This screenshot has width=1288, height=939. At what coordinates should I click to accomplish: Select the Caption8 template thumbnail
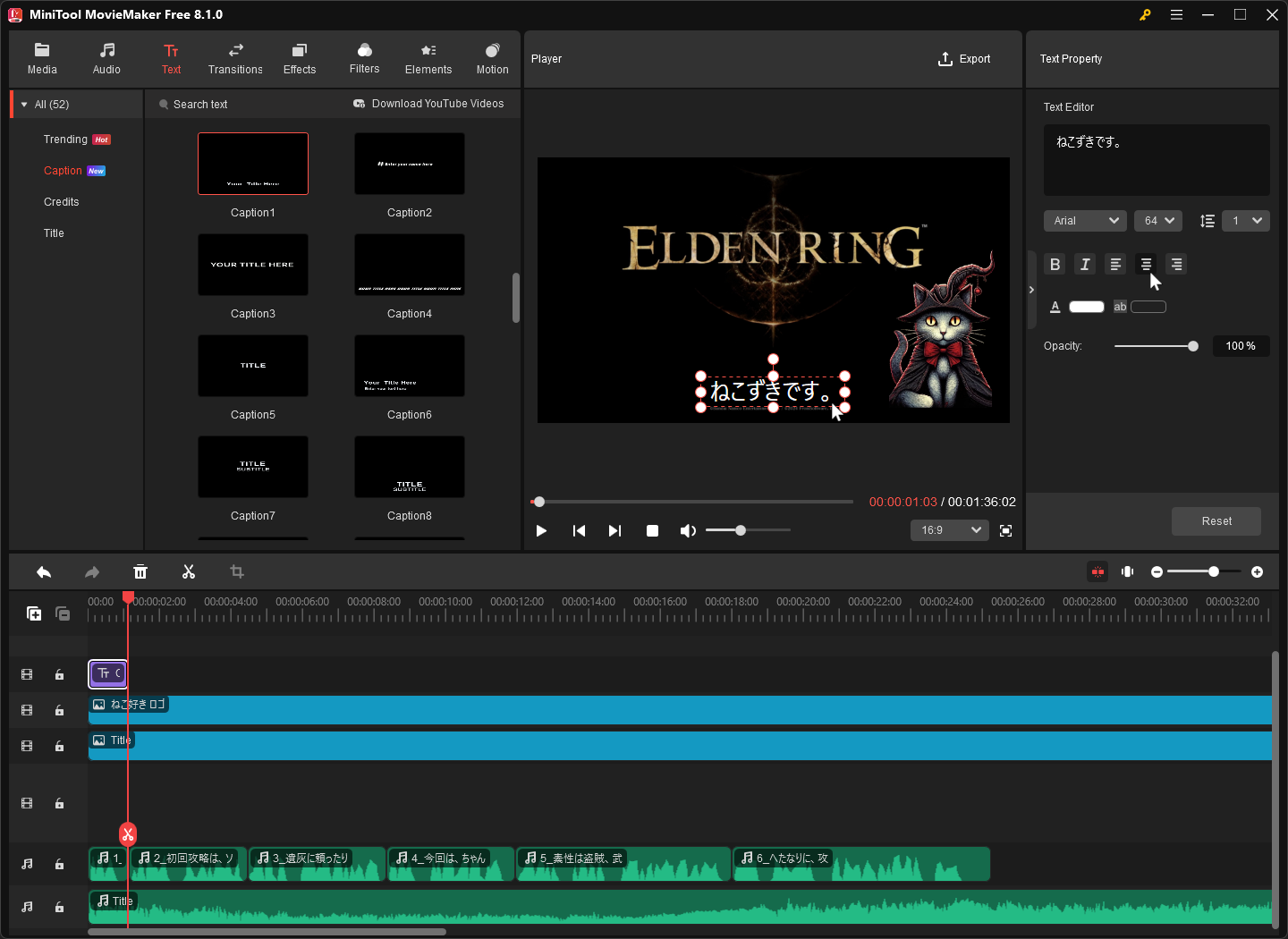[x=410, y=467]
